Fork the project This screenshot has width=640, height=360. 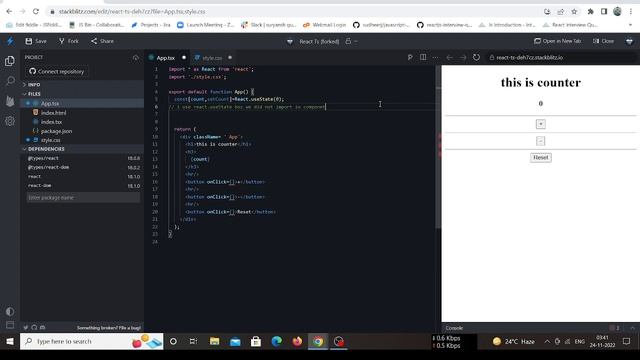(x=69, y=41)
